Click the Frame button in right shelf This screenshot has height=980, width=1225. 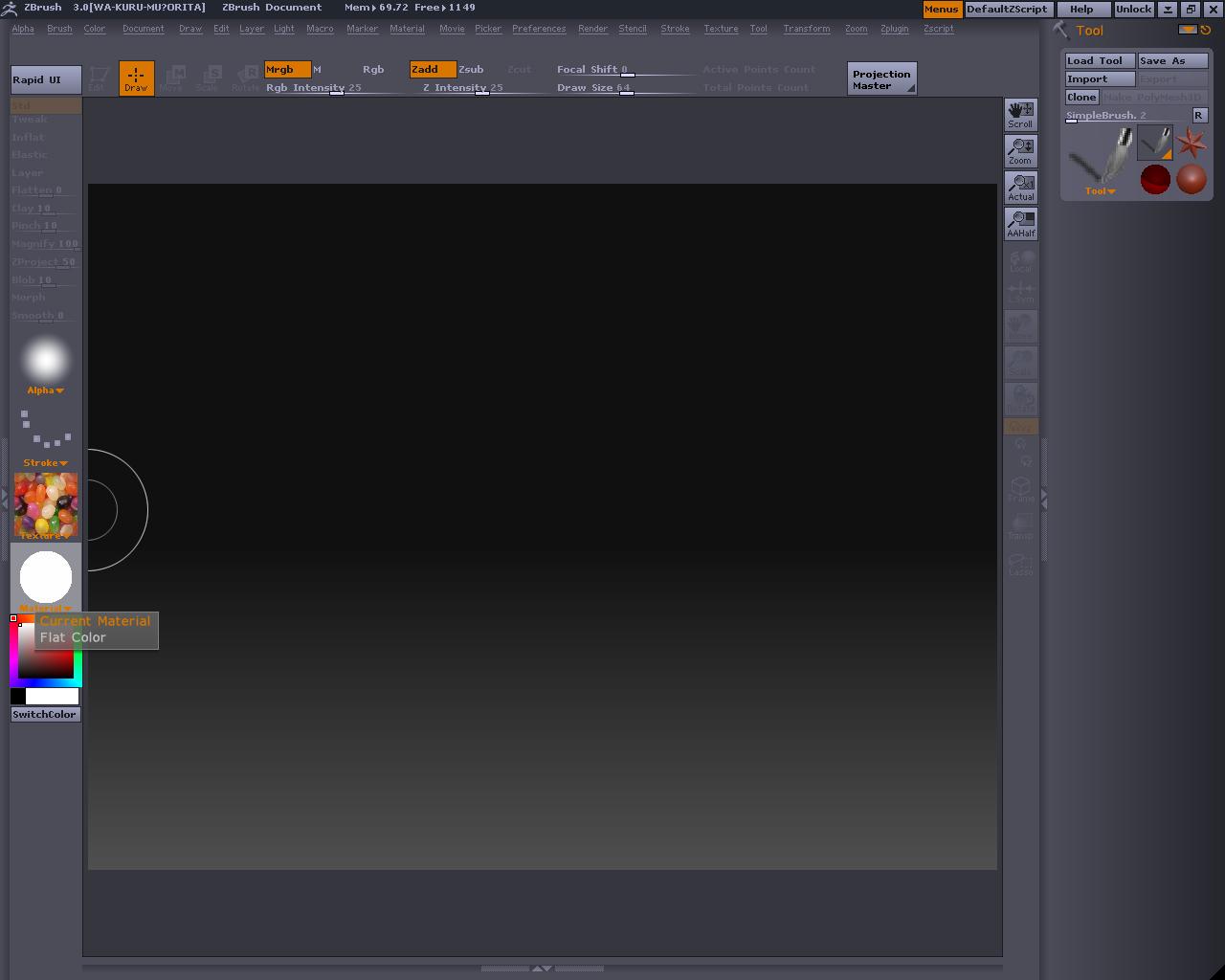(x=1020, y=490)
